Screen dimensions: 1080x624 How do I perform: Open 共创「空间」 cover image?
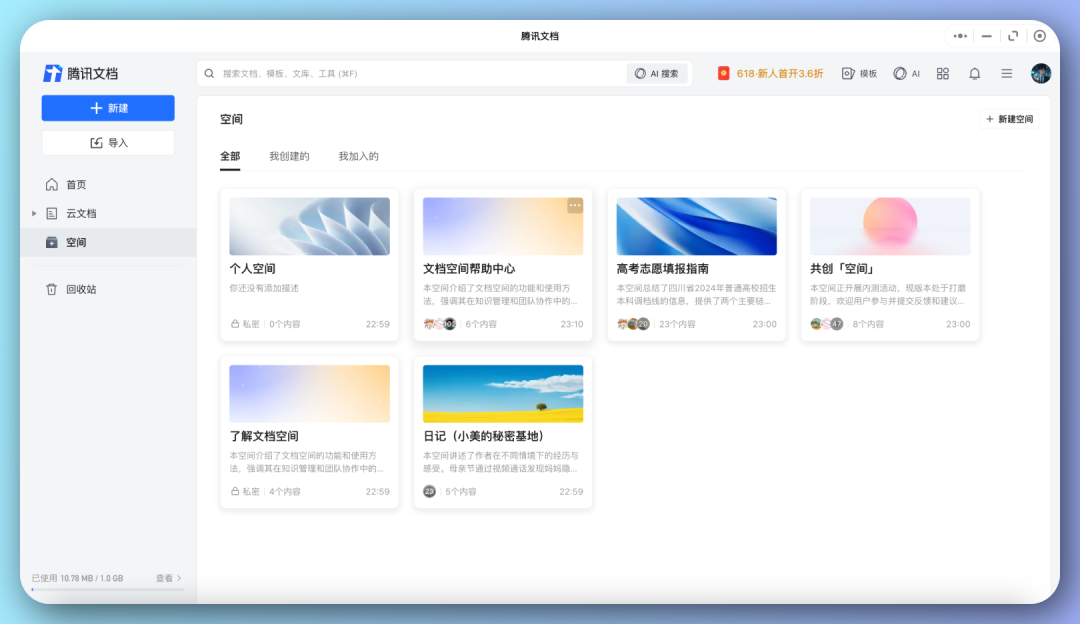(x=890, y=227)
